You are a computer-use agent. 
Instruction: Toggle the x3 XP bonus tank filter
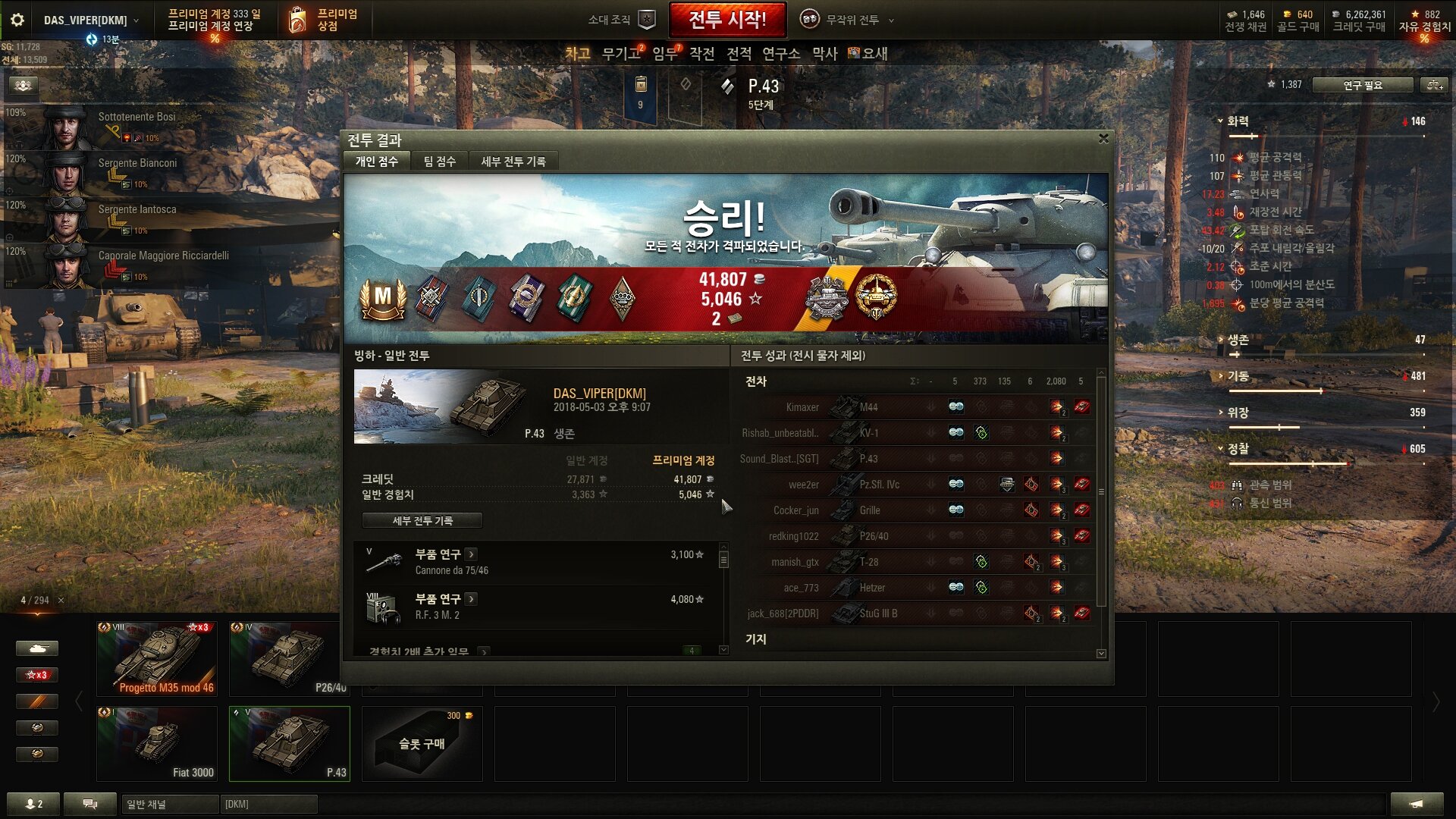click(36, 675)
